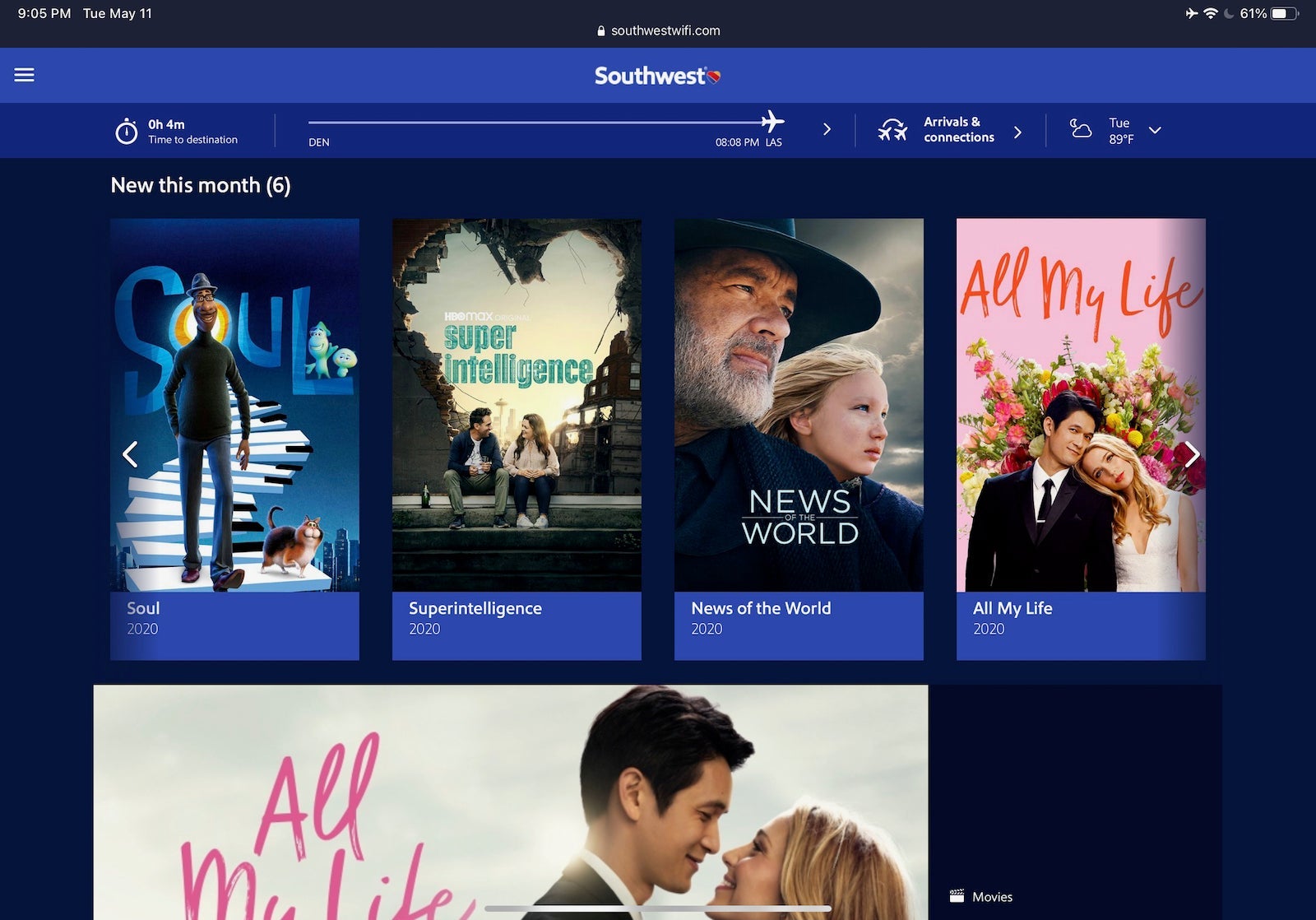The height and width of the screenshot is (920, 1316).
Task: Open Arrivals & connections chevron
Action: coord(1017,132)
